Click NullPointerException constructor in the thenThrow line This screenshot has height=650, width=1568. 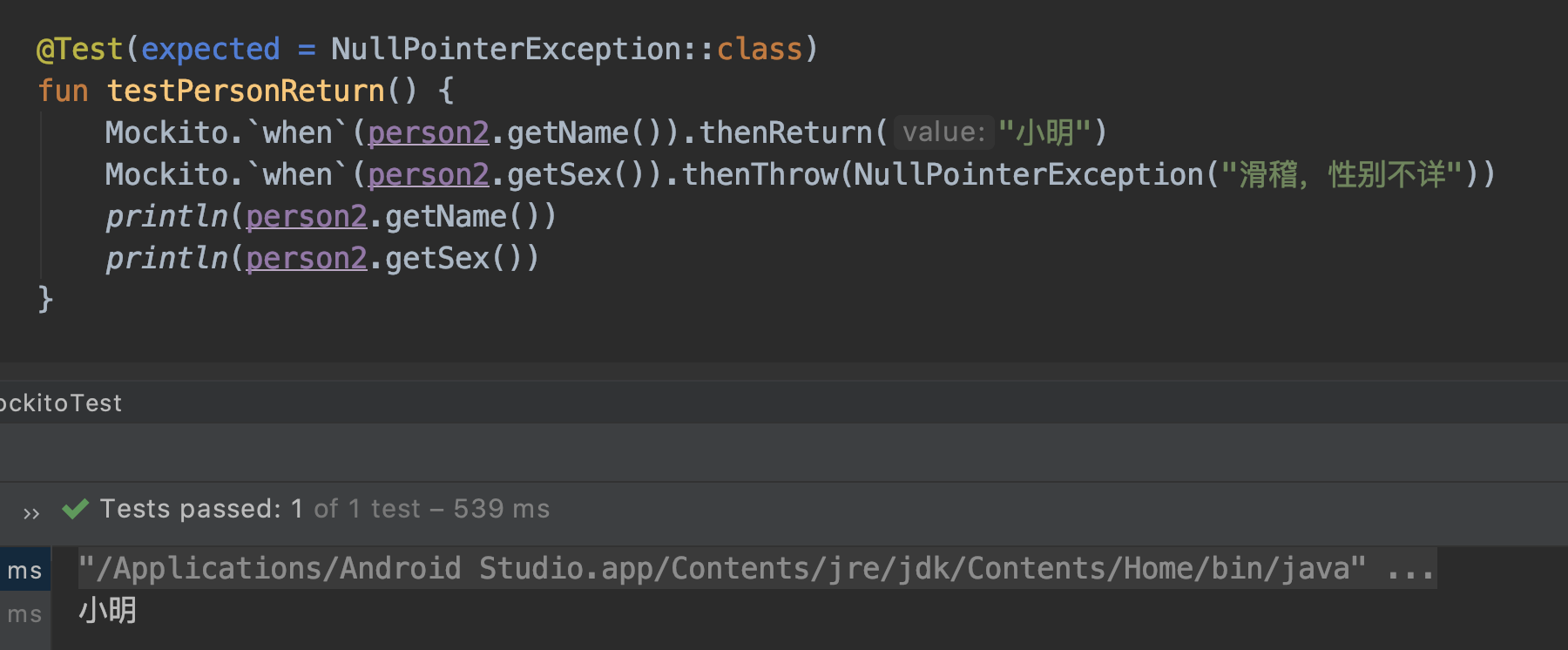pos(1029,175)
